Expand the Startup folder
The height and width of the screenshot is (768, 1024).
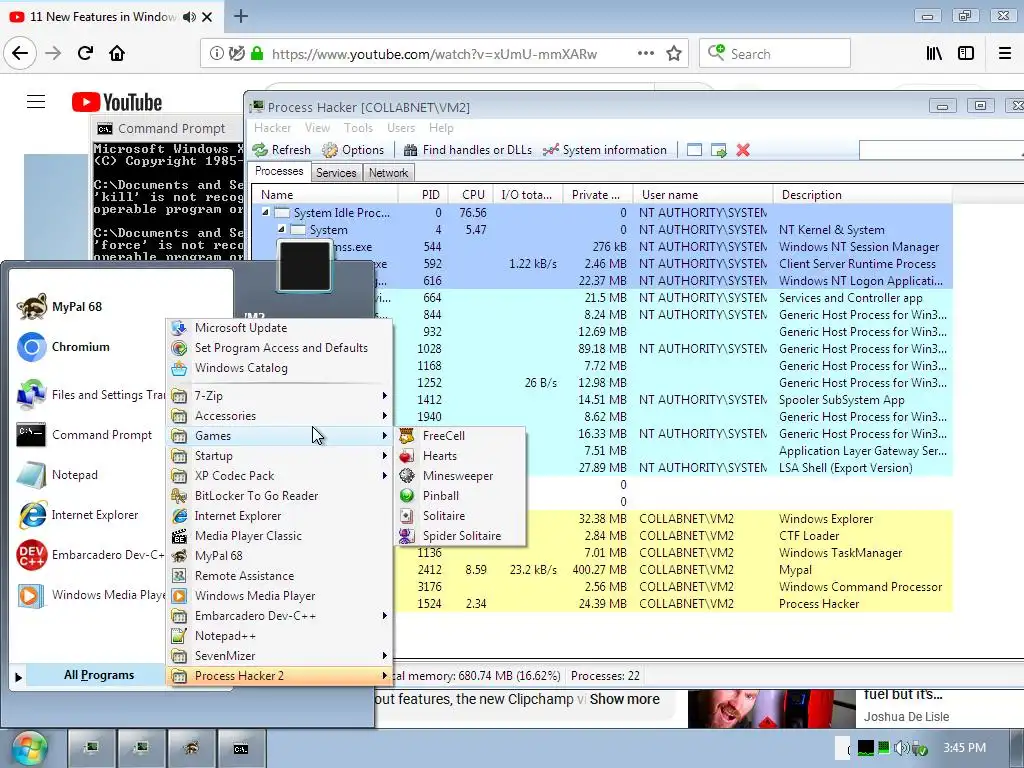pyautogui.click(x=280, y=456)
